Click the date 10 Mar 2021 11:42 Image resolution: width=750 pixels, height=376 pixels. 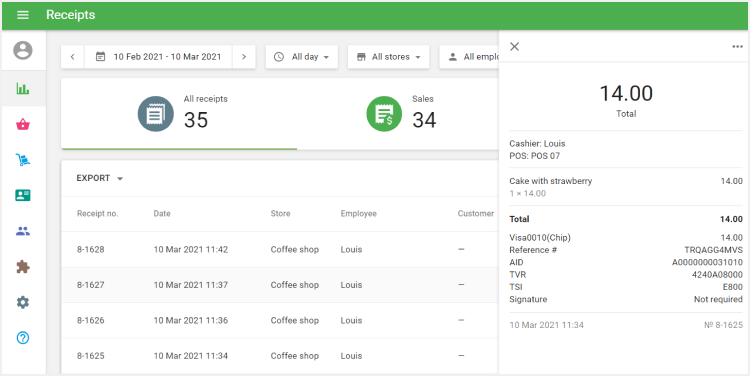[x=190, y=249]
